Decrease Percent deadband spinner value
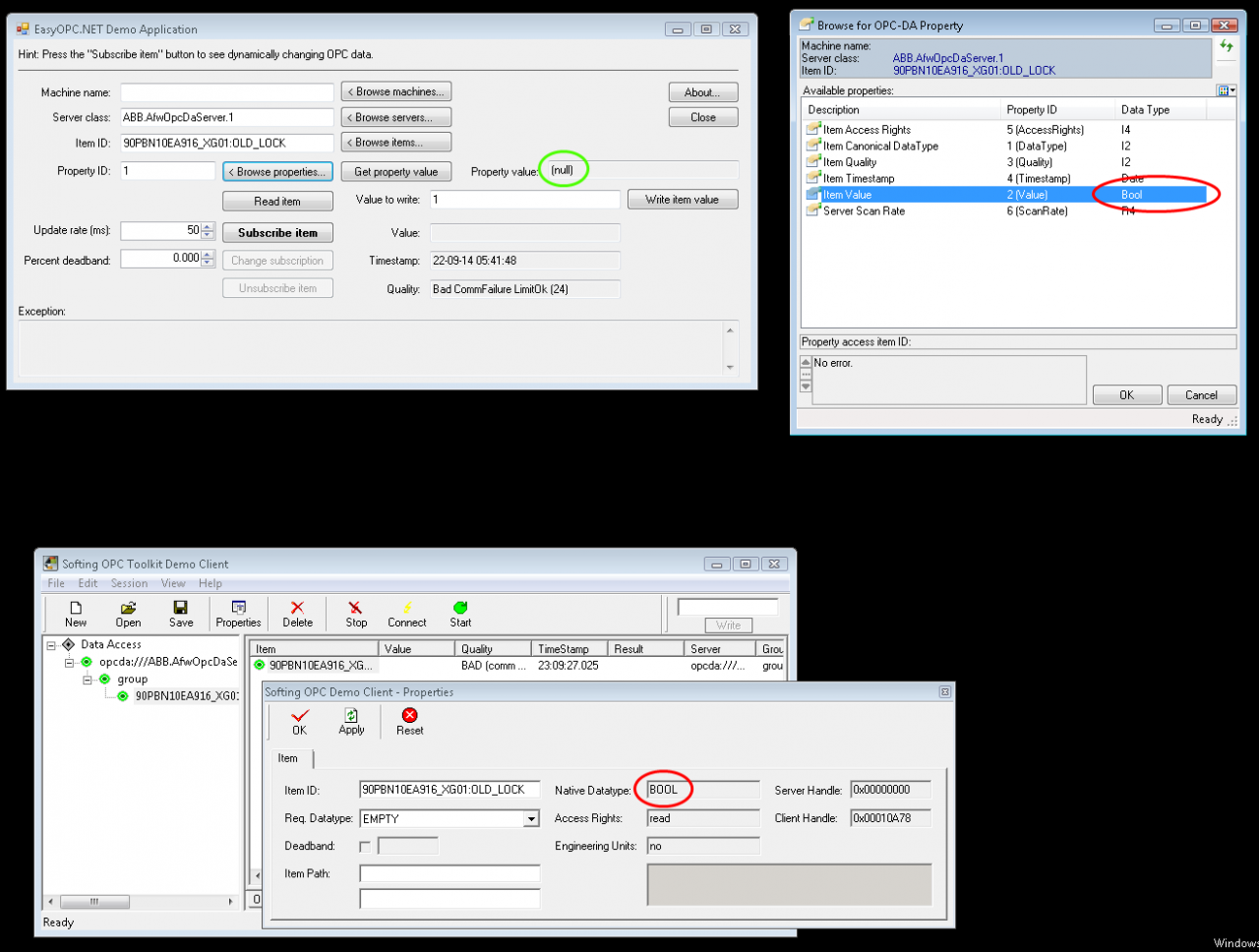 coord(208,263)
